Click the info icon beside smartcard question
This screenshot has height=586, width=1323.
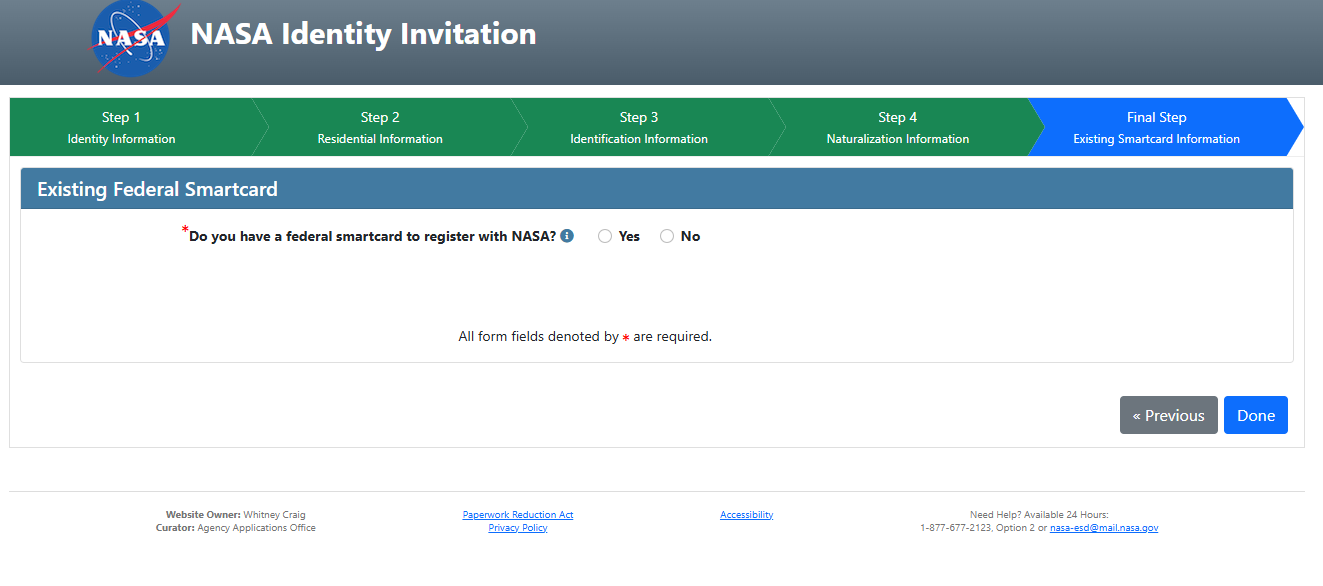(567, 236)
